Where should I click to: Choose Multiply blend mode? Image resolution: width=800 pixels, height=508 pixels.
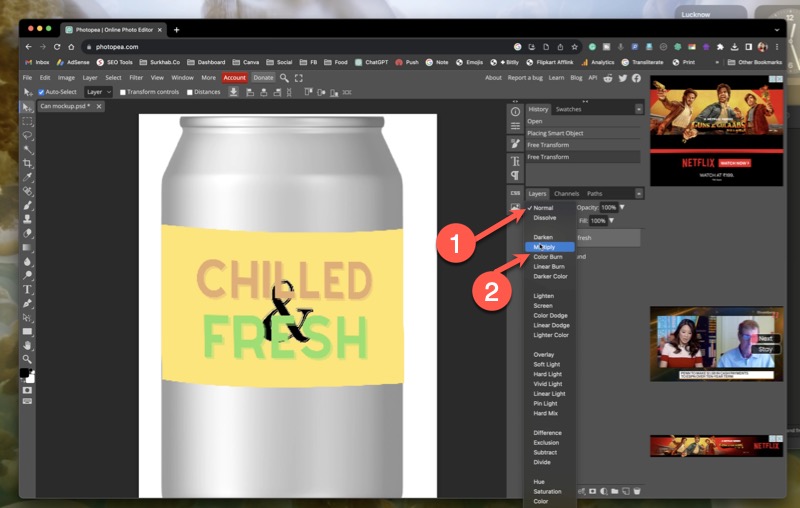pos(549,247)
